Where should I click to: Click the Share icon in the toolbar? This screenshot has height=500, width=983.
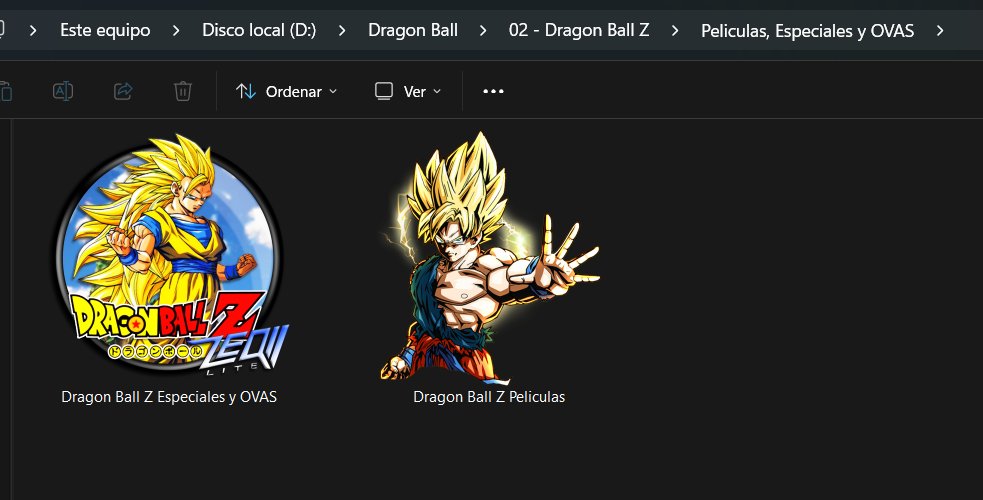click(x=123, y=91)
